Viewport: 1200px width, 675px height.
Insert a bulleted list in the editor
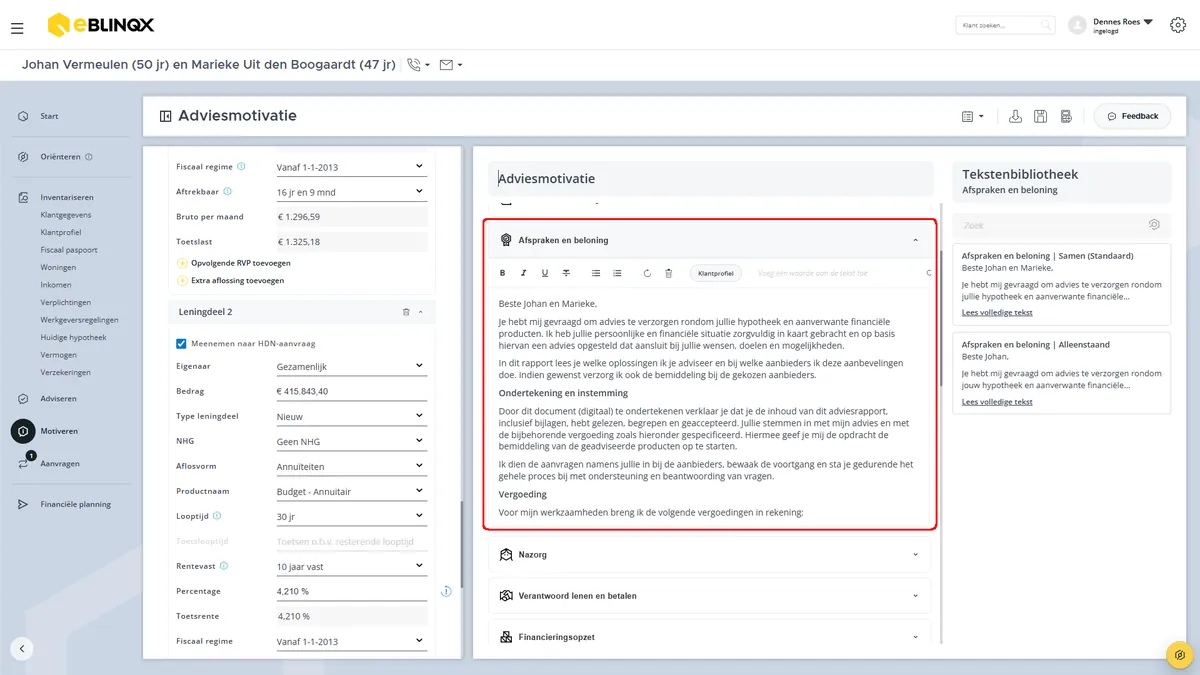(596, 273)
